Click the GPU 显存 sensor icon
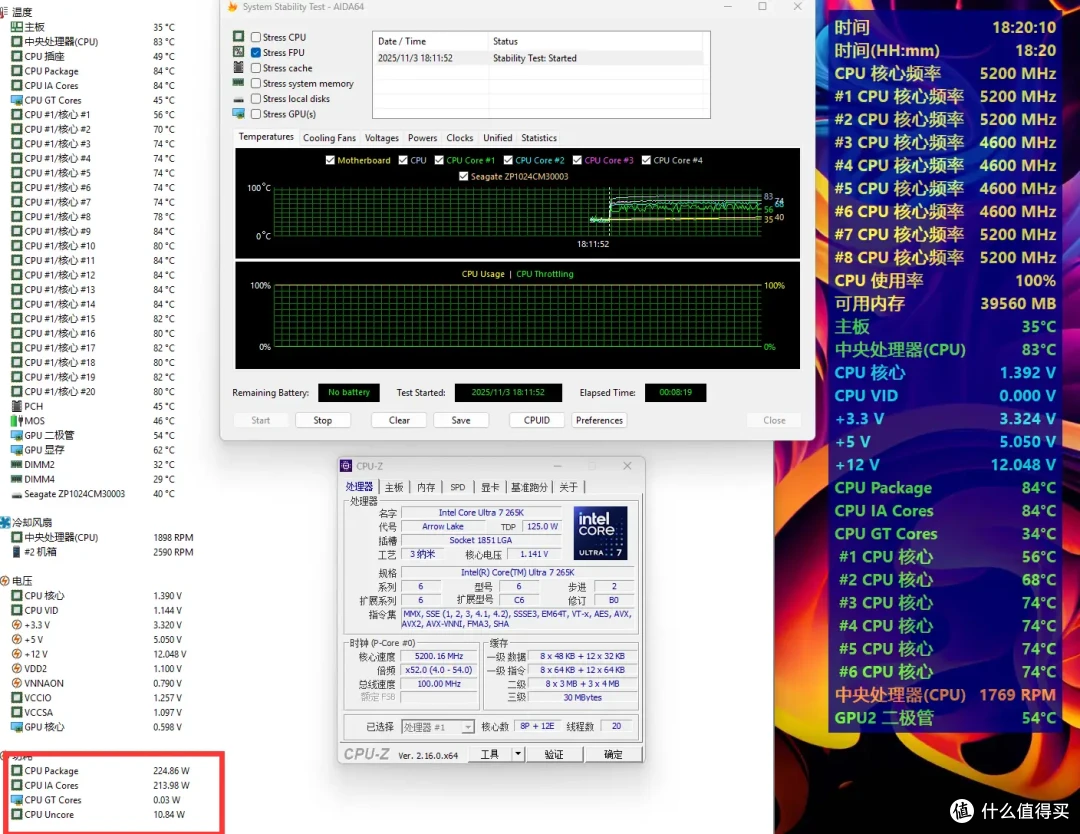1080x834 pixels. (x=17, y=450)
